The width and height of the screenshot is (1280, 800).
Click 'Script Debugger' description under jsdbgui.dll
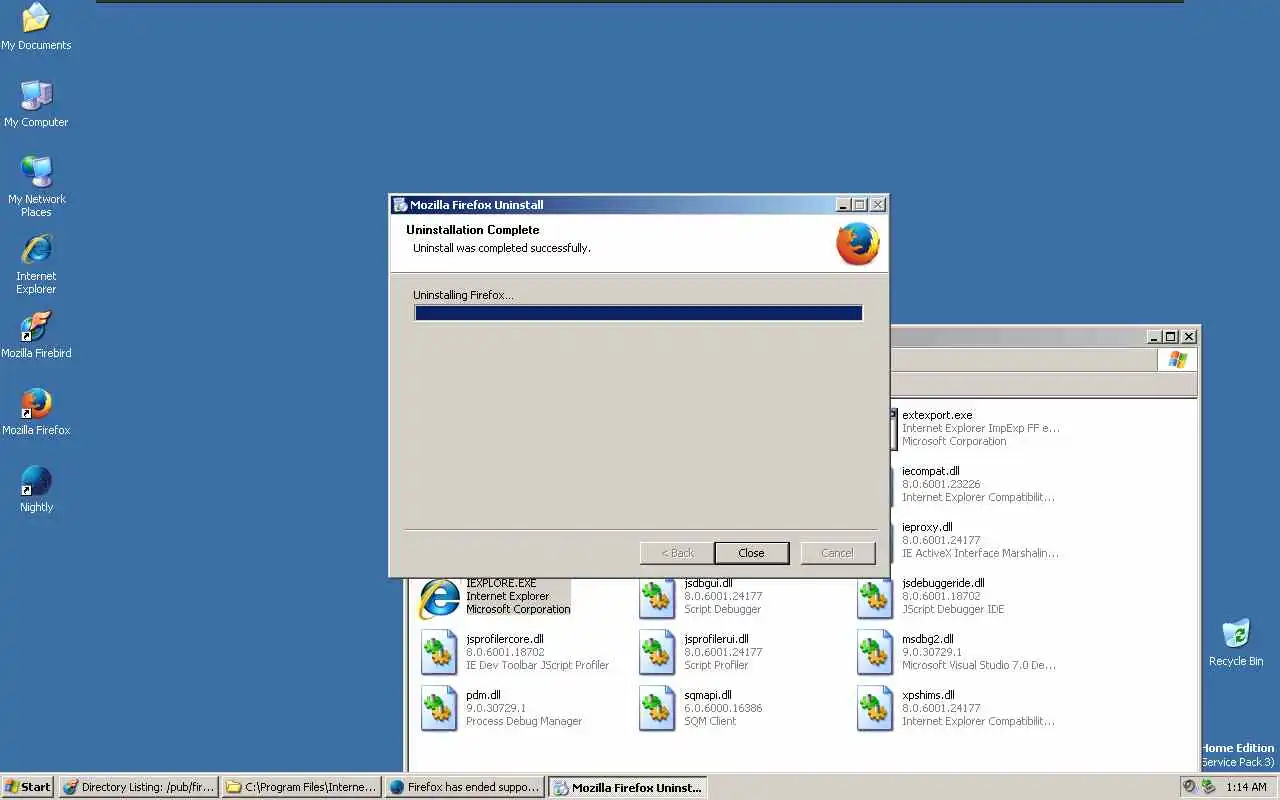click(x=722, y=609)
